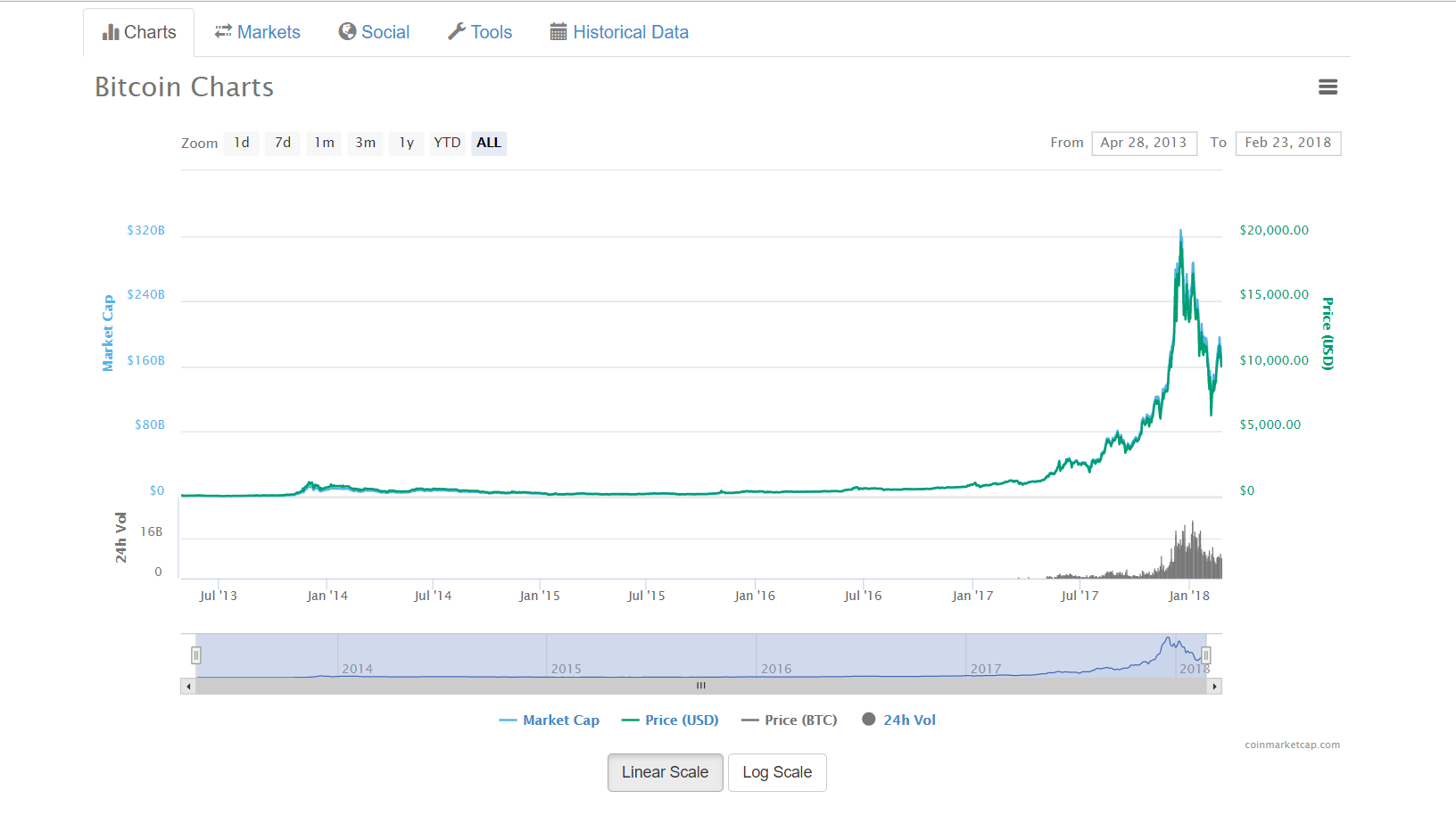
Task: Click the $160B market cap axis label
Action: [x=146, y=360]
